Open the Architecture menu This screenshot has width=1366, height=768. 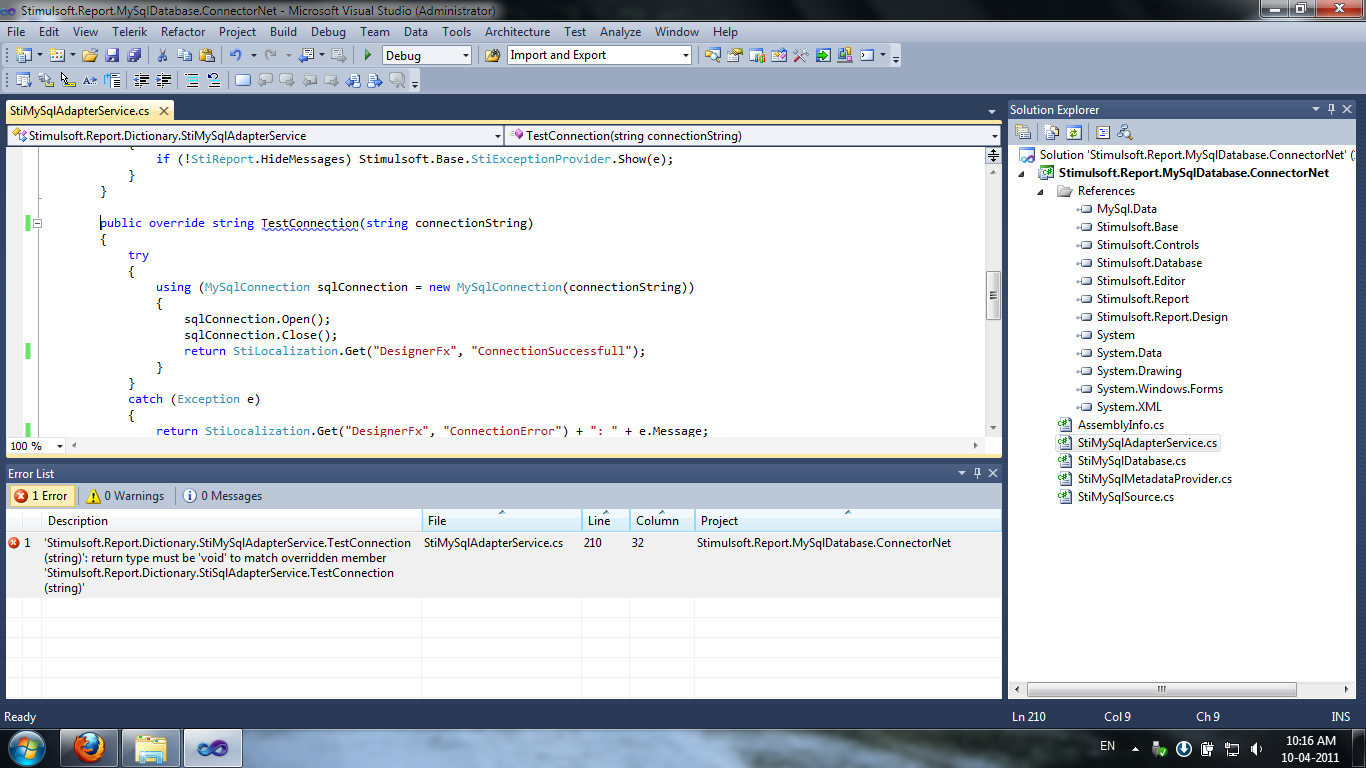pos(518,32)
